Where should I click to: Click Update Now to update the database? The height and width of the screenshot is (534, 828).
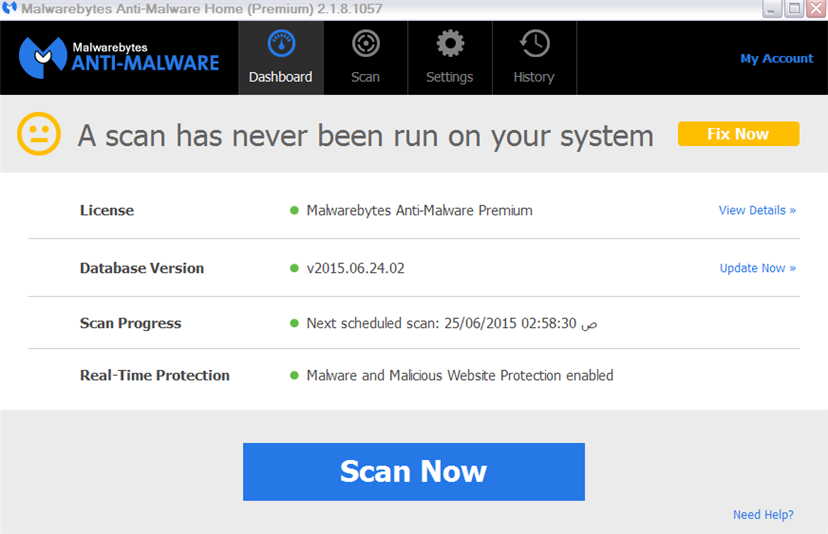pos(757,268)
